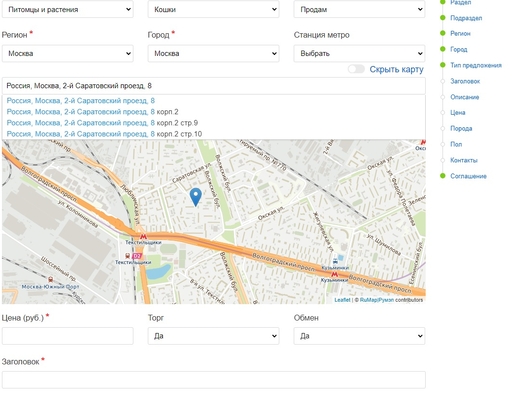Open the Питомцы и растения section dropdown
521x401 pixels.
(68, 9)
